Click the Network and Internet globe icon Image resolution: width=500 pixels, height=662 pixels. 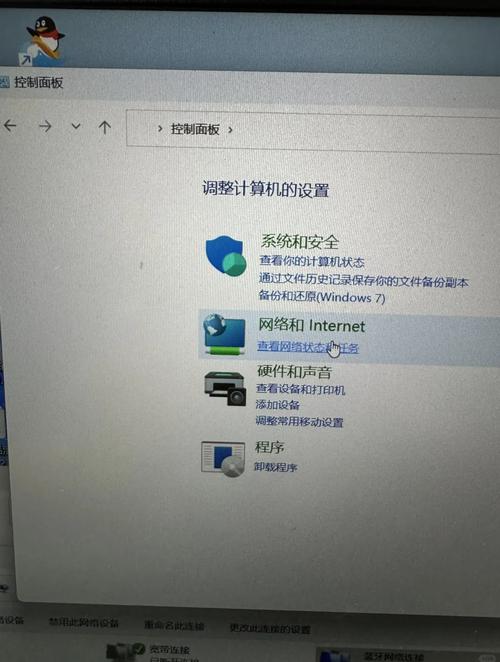224,334
